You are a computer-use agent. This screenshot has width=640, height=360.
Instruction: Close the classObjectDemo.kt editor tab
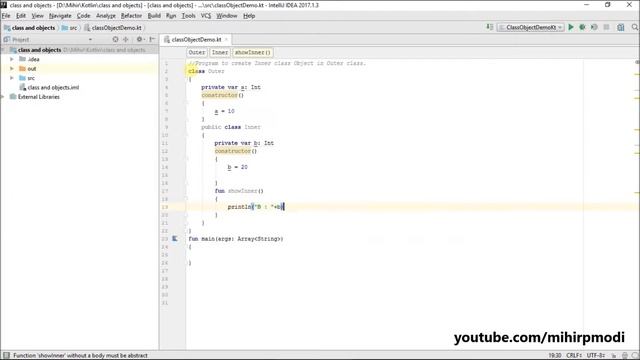click(226, 40)
